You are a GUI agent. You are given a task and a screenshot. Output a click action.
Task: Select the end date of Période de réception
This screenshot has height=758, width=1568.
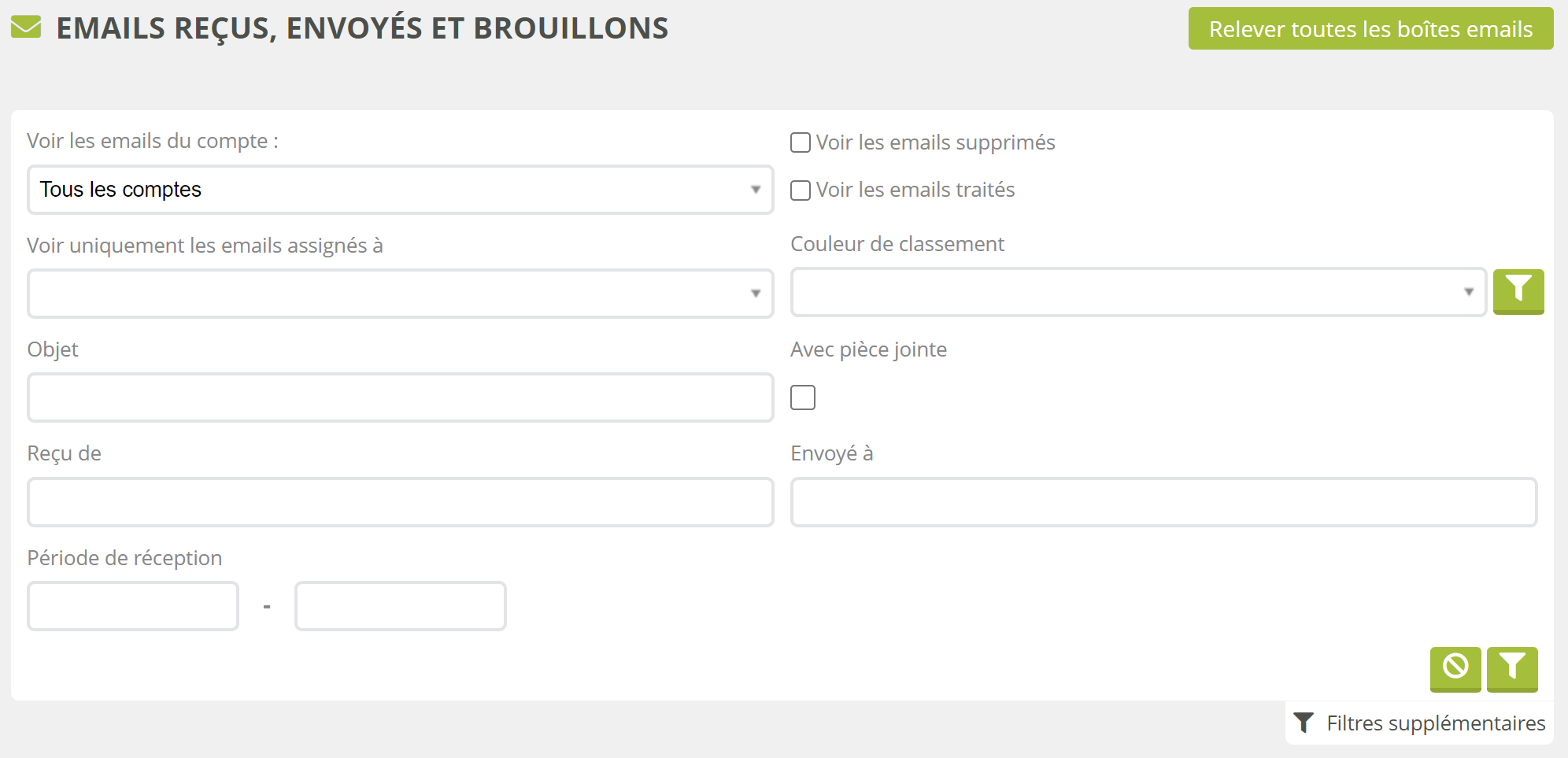400,606
